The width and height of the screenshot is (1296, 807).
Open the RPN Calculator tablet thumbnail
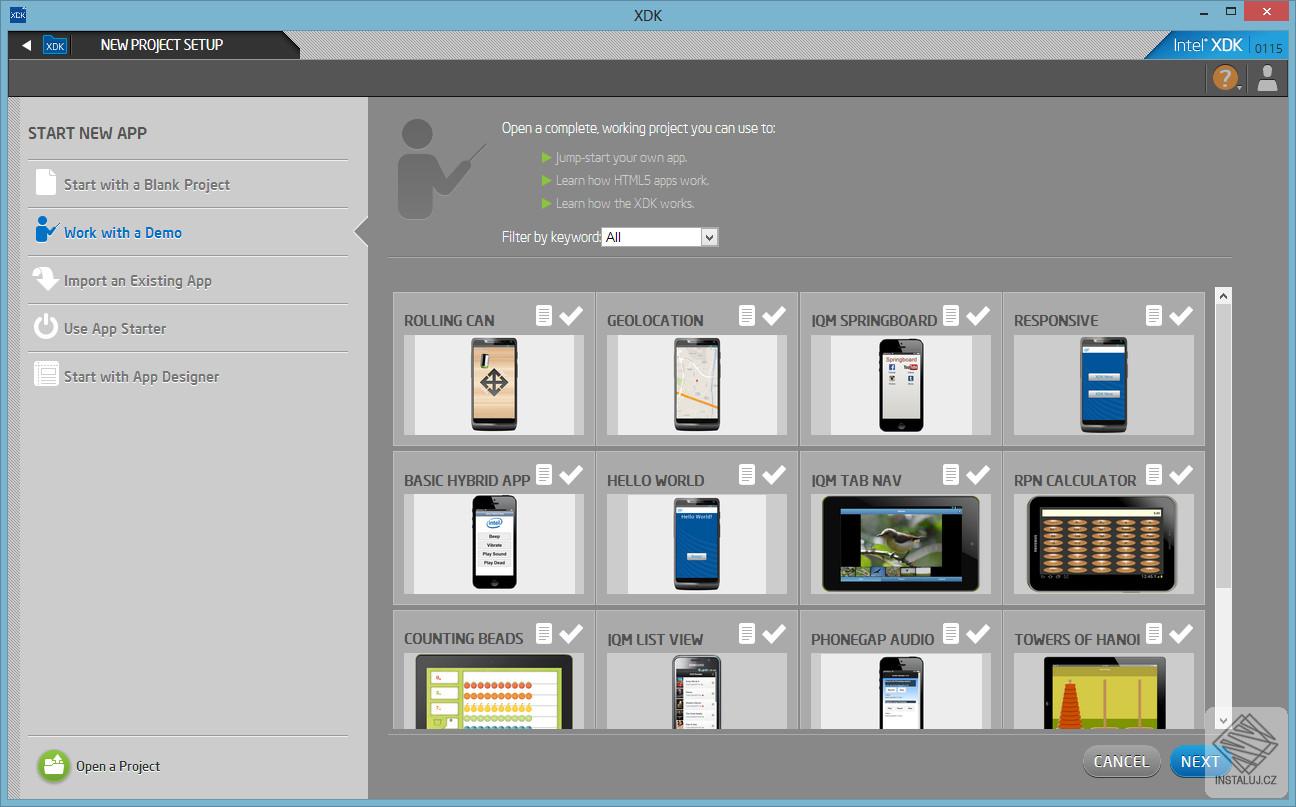(1103, 543)
